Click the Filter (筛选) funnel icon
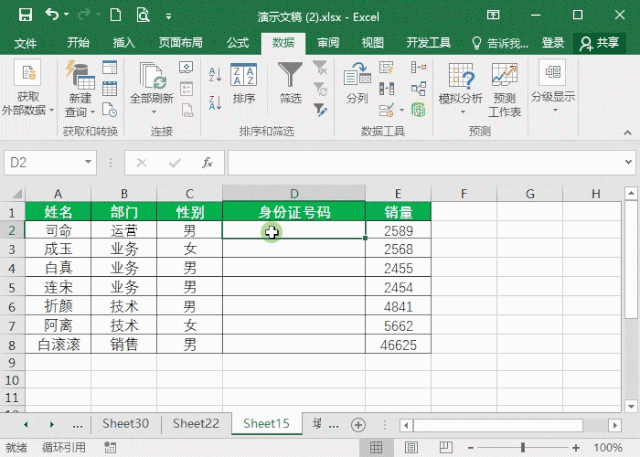Image resolution: width=640 pixels, height=457 pixels. click(290, 76)
